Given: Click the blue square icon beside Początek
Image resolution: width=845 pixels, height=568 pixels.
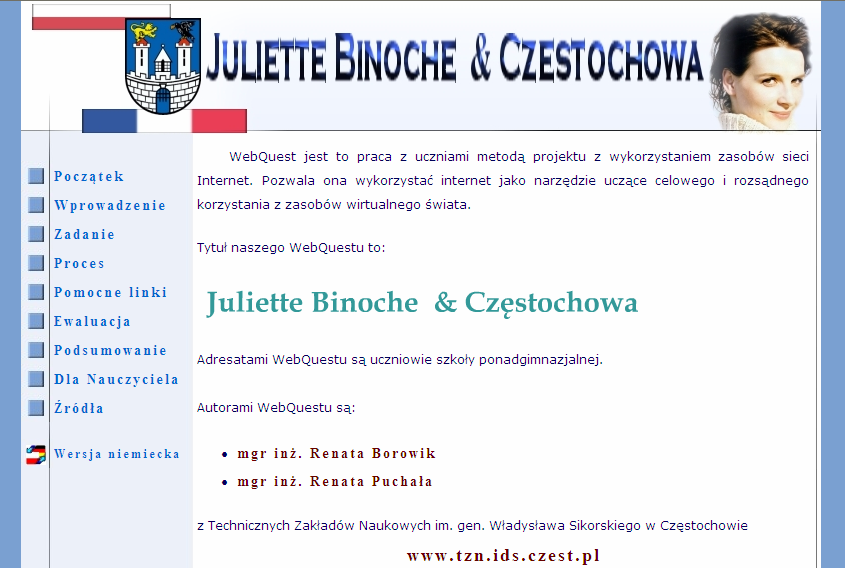Looking at the screenshot, I should click(x=36, y=176).
